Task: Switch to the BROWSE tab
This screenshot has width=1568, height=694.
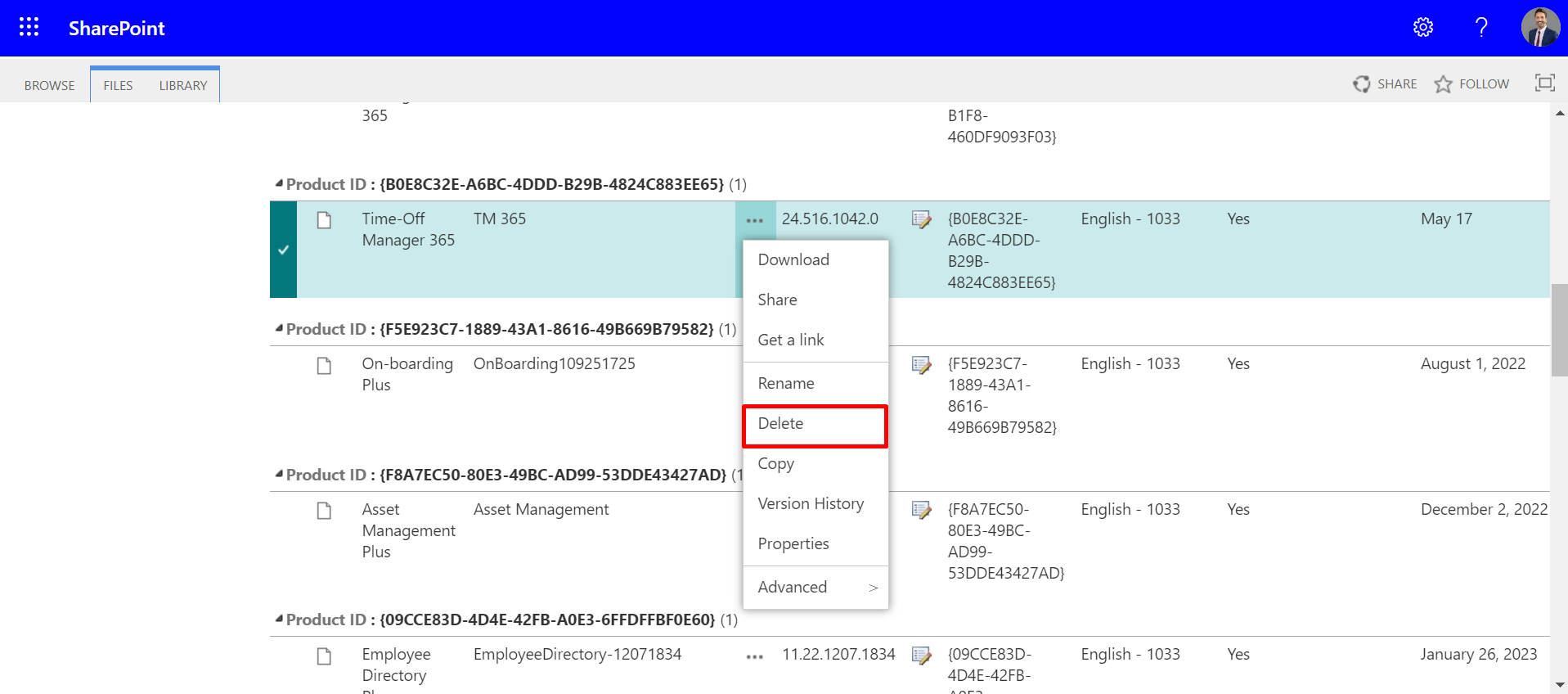Action: [49, 85]
